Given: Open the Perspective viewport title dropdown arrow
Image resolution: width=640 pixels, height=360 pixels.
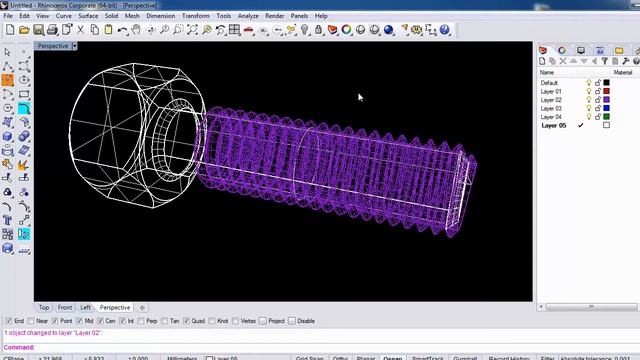Looking at the screenshot, I should [74, 46].
